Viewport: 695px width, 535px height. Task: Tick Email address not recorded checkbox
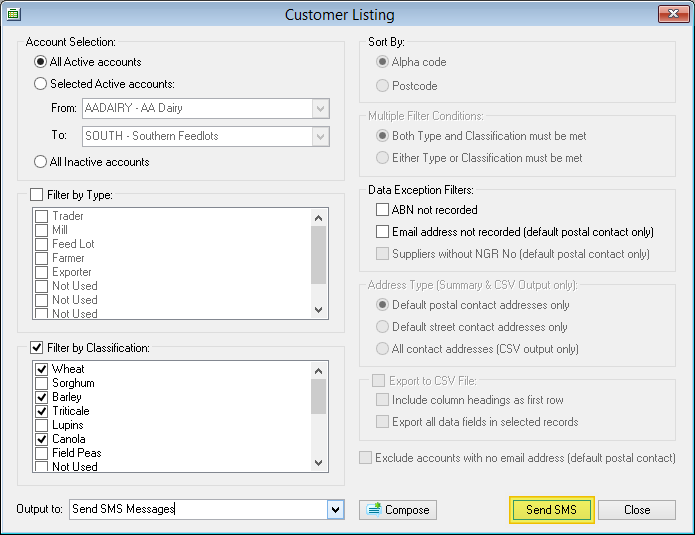click(382, 232)
